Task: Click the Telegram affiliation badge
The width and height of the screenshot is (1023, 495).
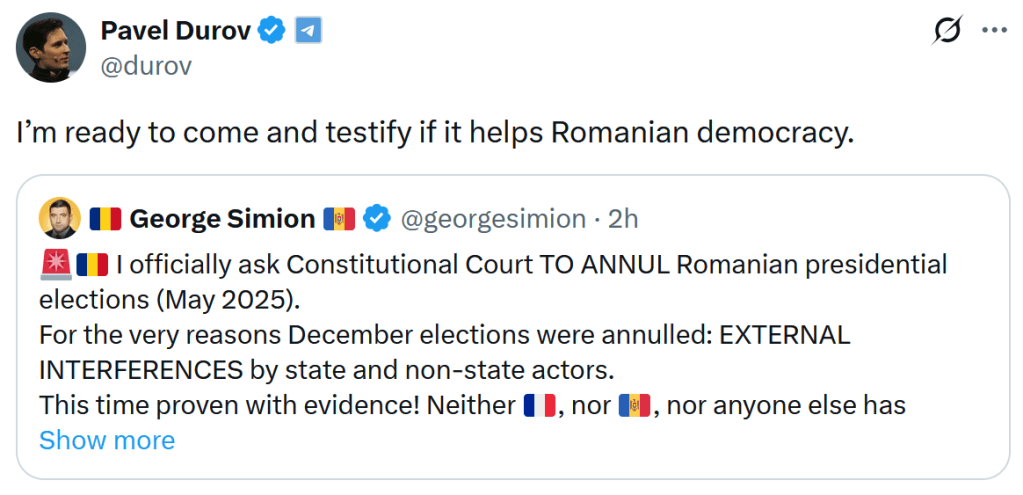Action: coord(308,31)
